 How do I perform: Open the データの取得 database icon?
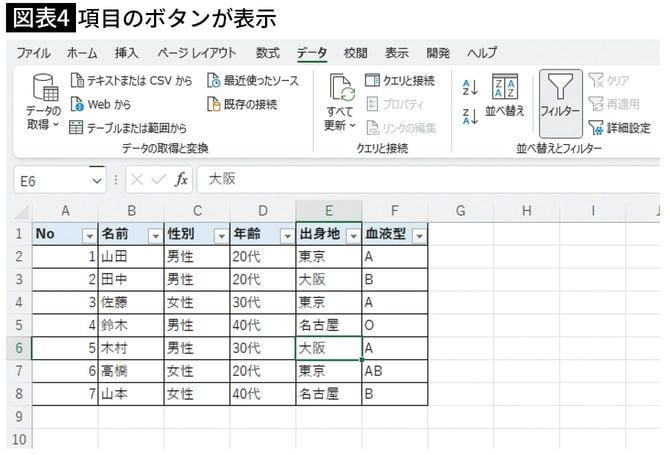45,87
